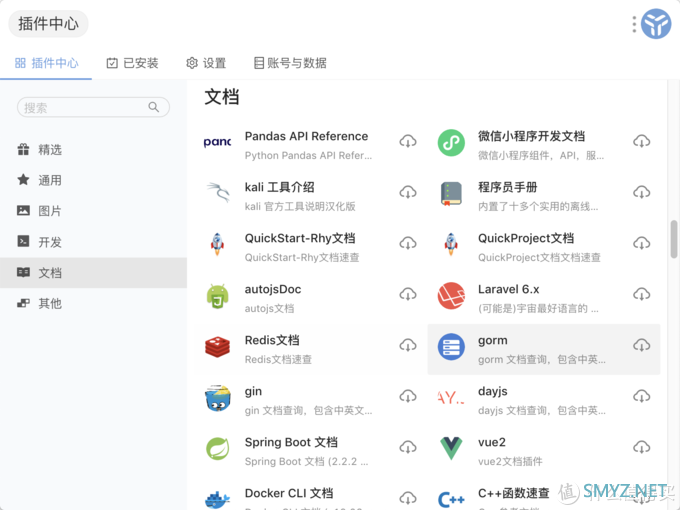Click the Docker whale icon
The height and width of the screenshot is (510, 680).
click(217, 500)
